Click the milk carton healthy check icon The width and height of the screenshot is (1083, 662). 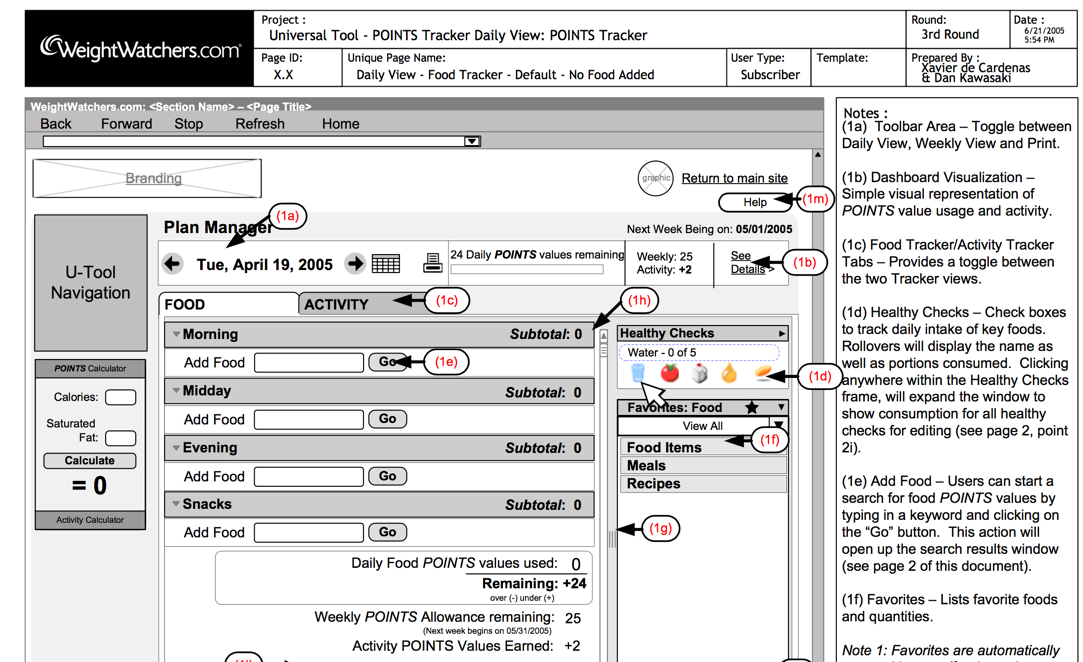point(700,373)
